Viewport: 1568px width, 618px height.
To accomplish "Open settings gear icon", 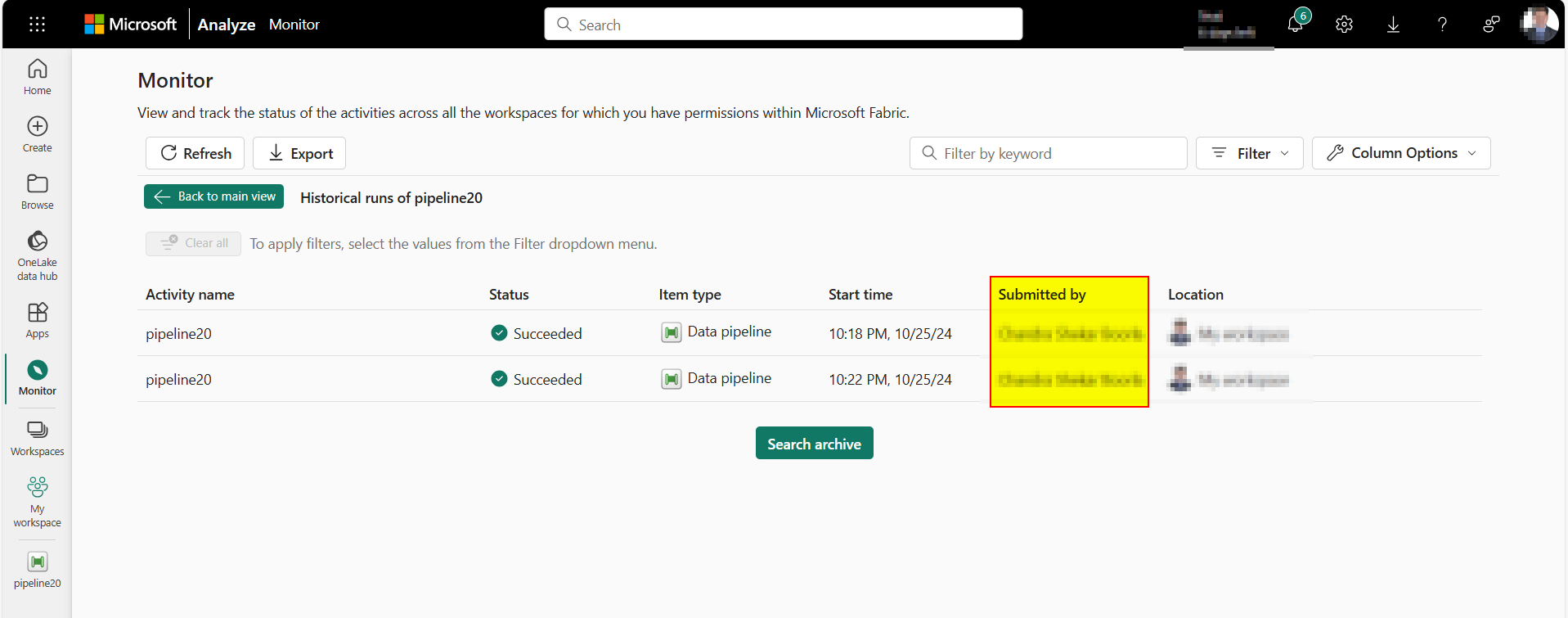I will (1344, 25).
